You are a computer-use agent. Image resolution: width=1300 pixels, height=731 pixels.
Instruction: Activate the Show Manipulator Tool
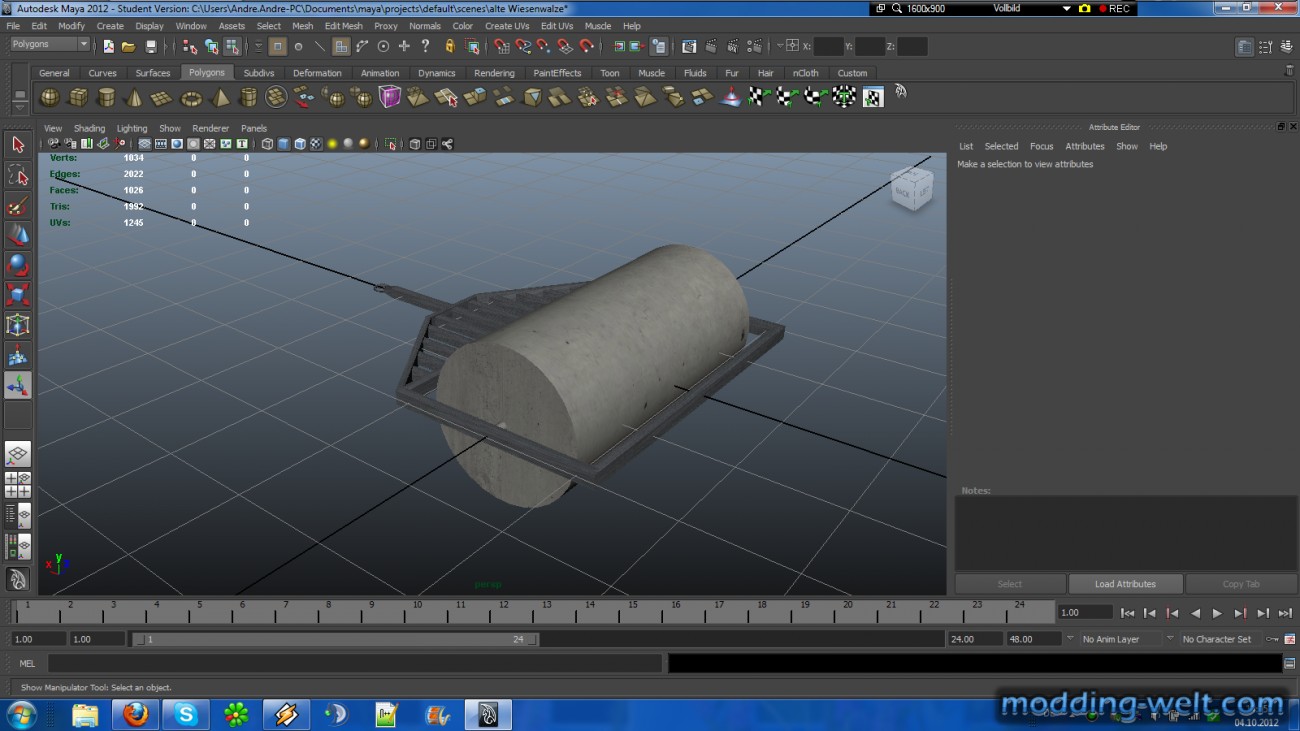(x=18, y=385)
